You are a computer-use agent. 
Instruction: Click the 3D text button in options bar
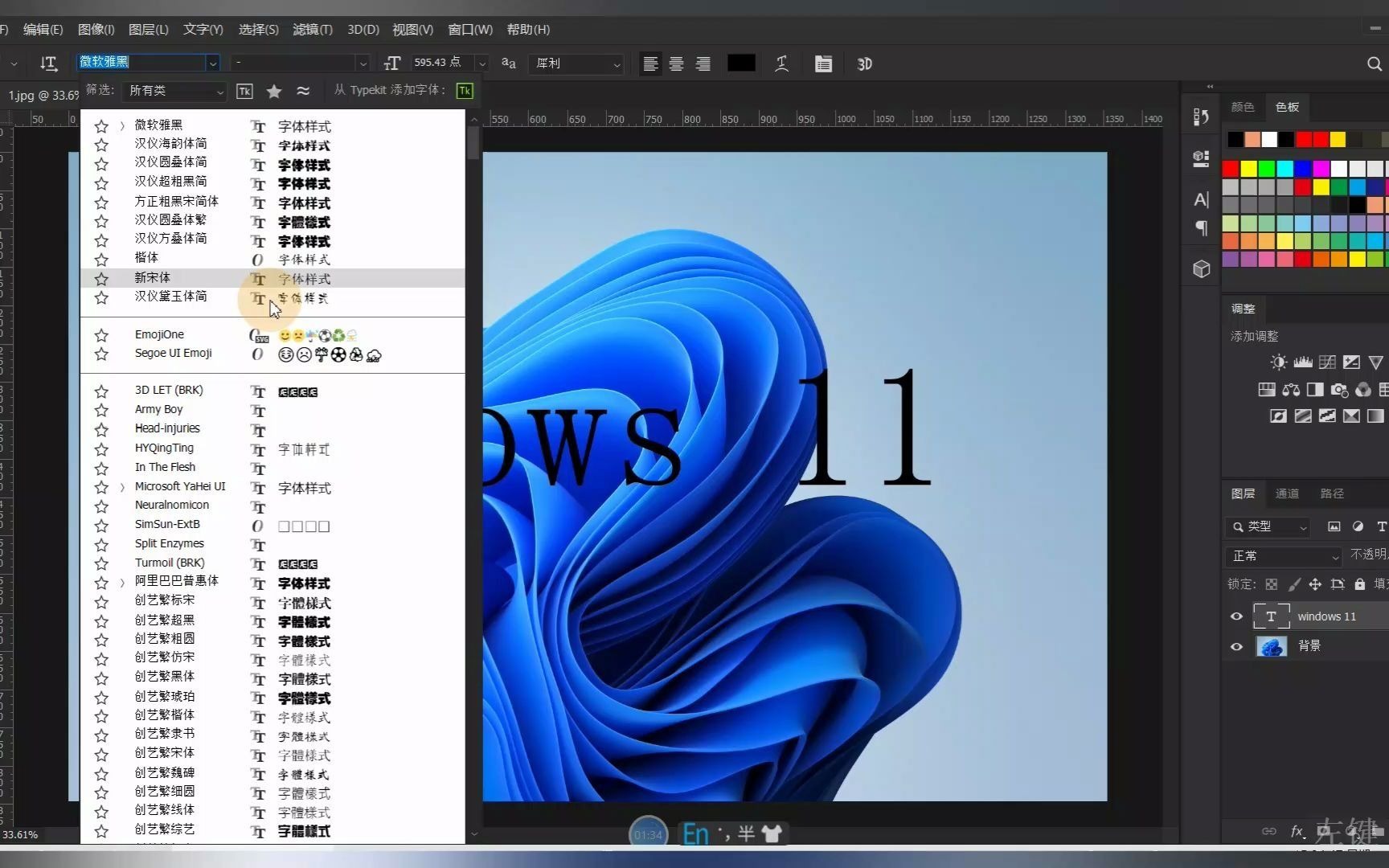click(865, 63)
